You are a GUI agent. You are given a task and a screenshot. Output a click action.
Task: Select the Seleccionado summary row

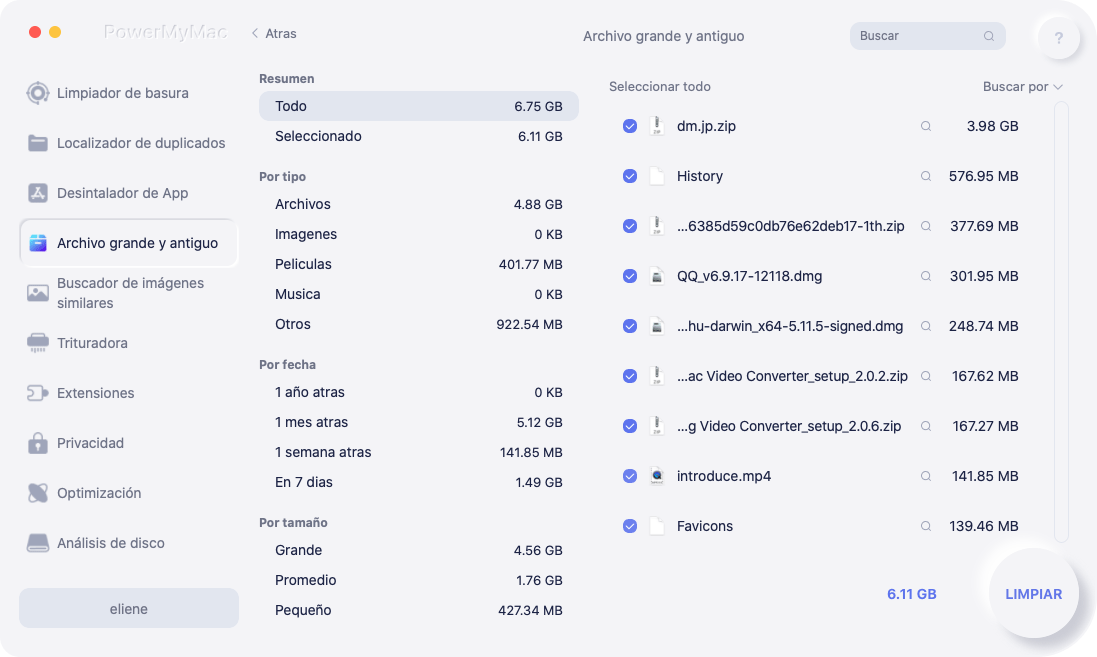pyautogui.click(x=418, y=136)
